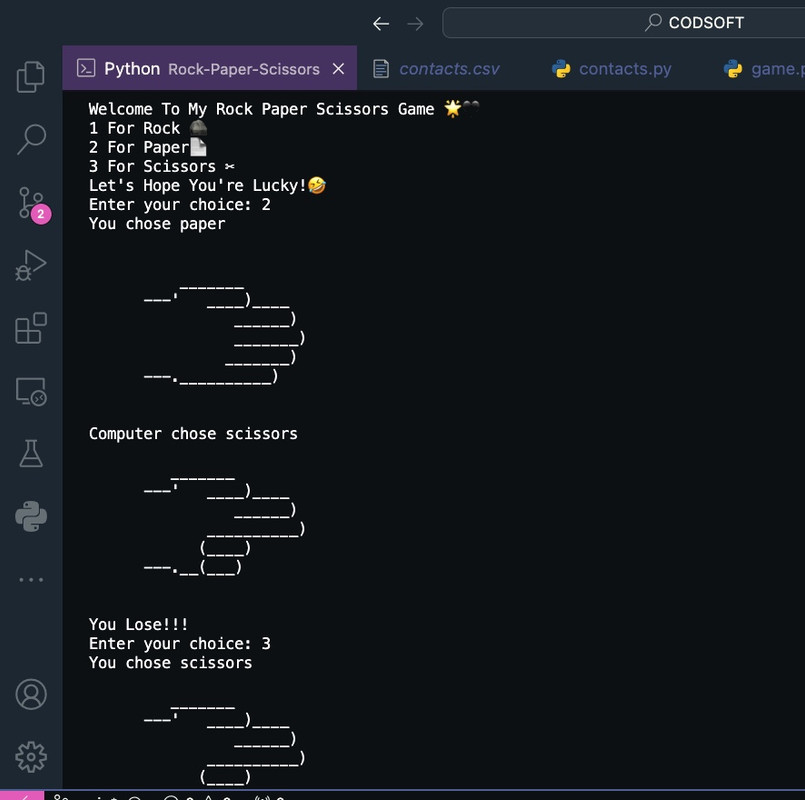Click the 'You chose scissors' line
This screenshot has width=805, height=800.
(170, 663)
